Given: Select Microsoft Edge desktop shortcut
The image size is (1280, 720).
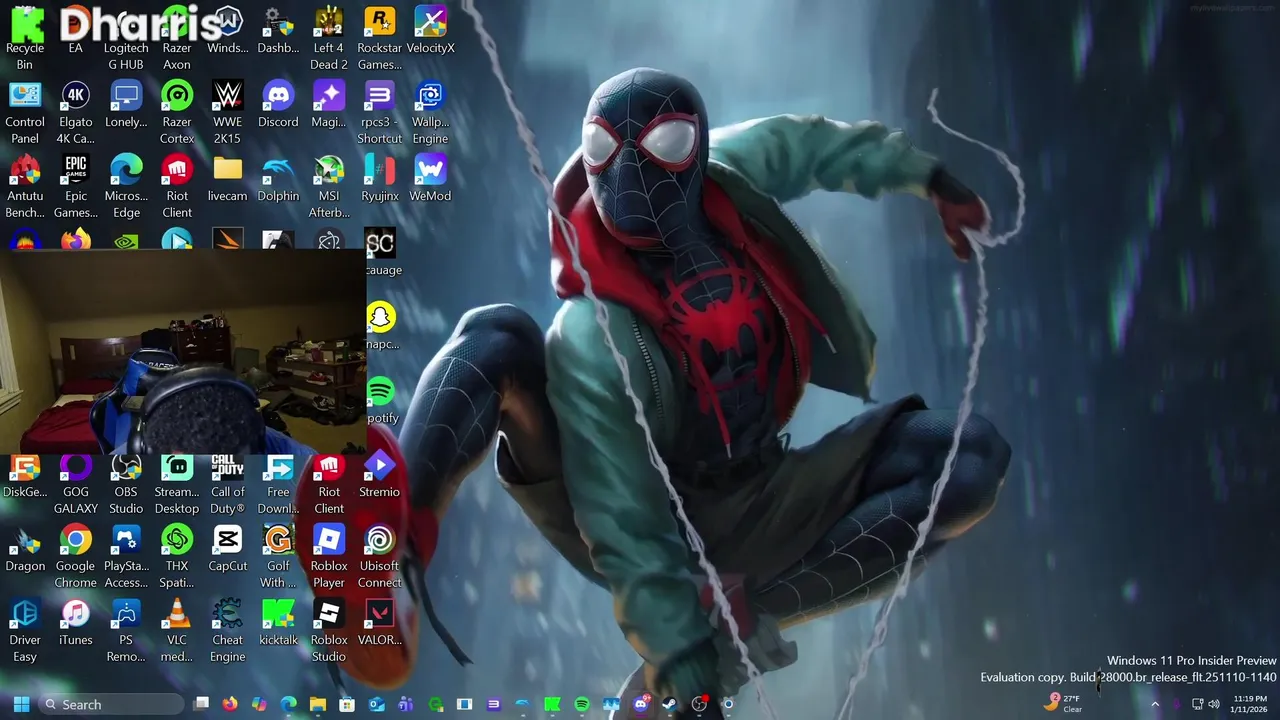Looking at the screenshot, I should coord(126,186).
